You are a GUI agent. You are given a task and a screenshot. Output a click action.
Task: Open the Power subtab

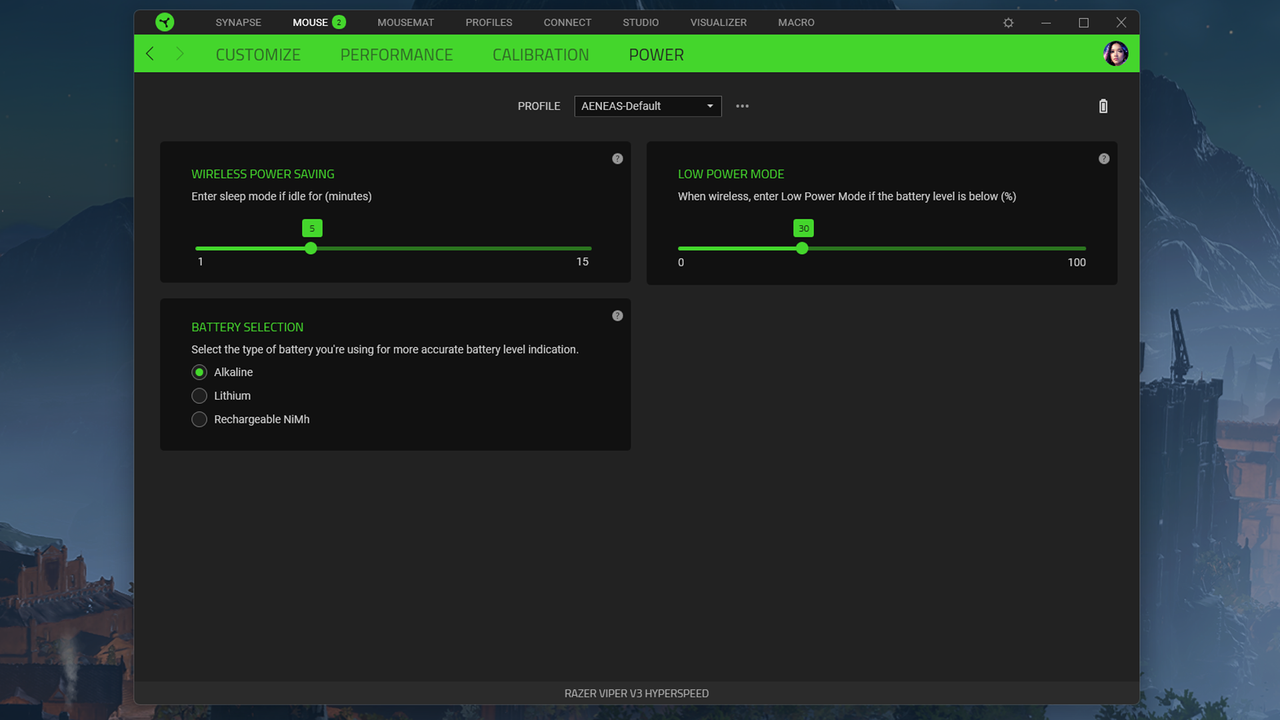656,55
